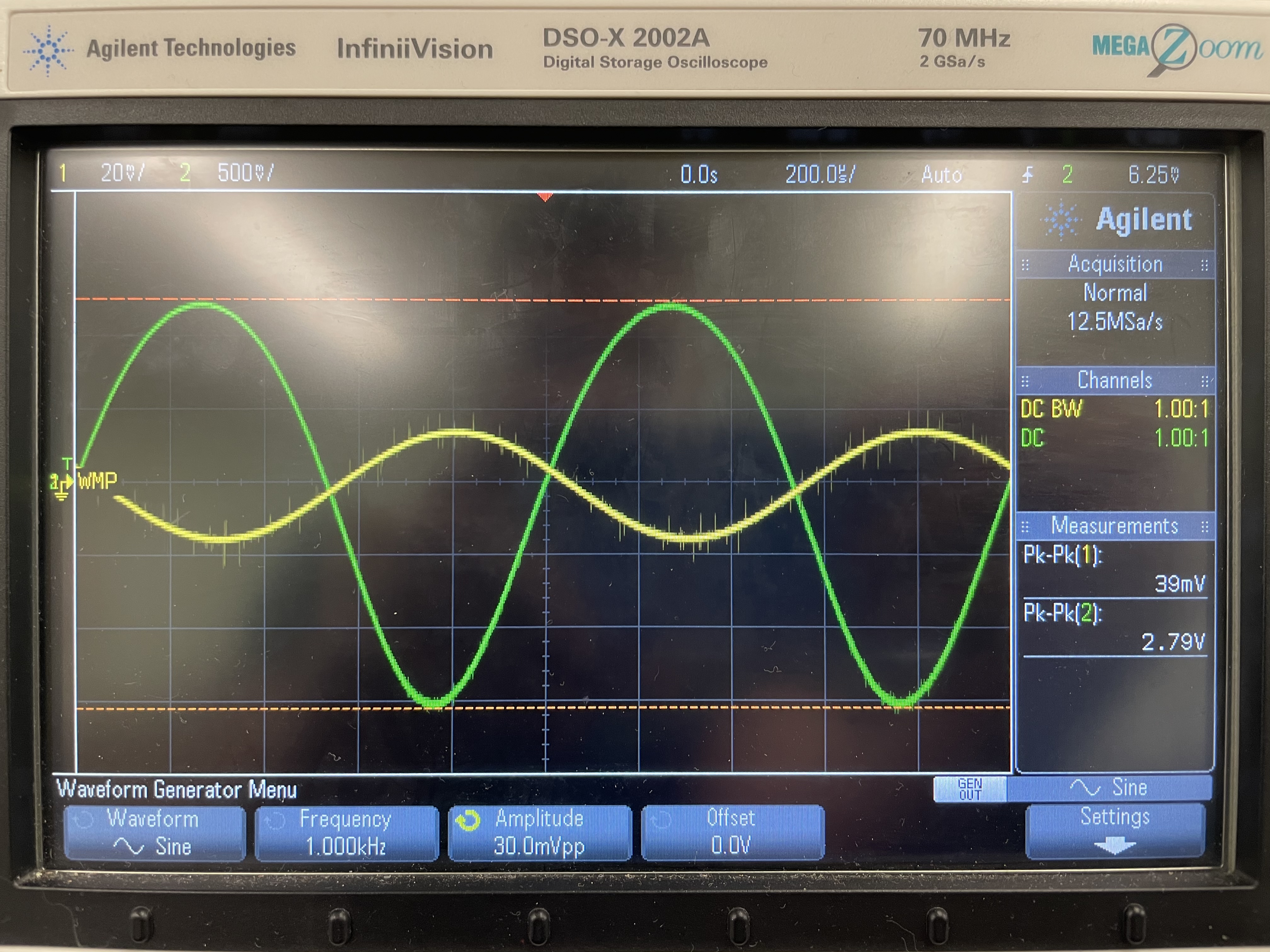Screen dimensions: 1270x952
Task: Click the 12.5MSa/s sample rate text
Action: [1115, 322]
